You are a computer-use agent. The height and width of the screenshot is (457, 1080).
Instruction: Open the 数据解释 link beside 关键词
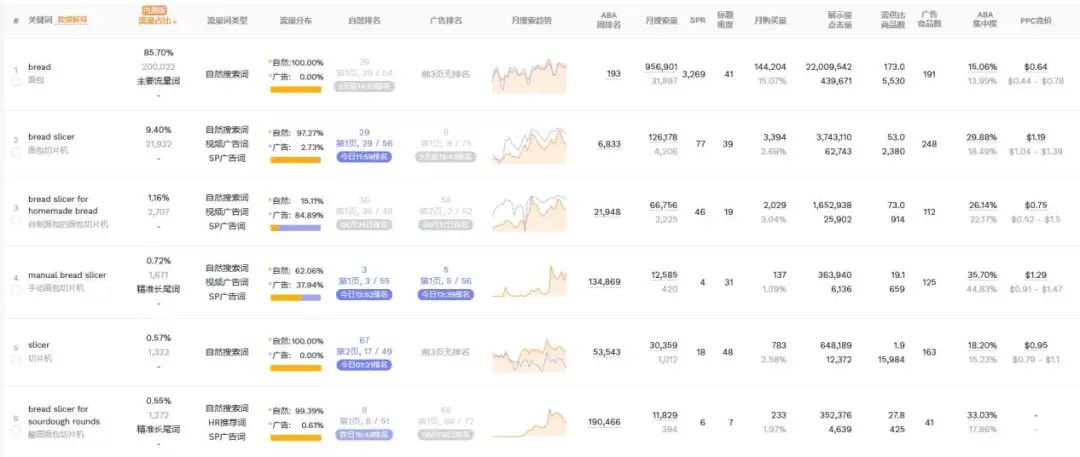point(72,21)
